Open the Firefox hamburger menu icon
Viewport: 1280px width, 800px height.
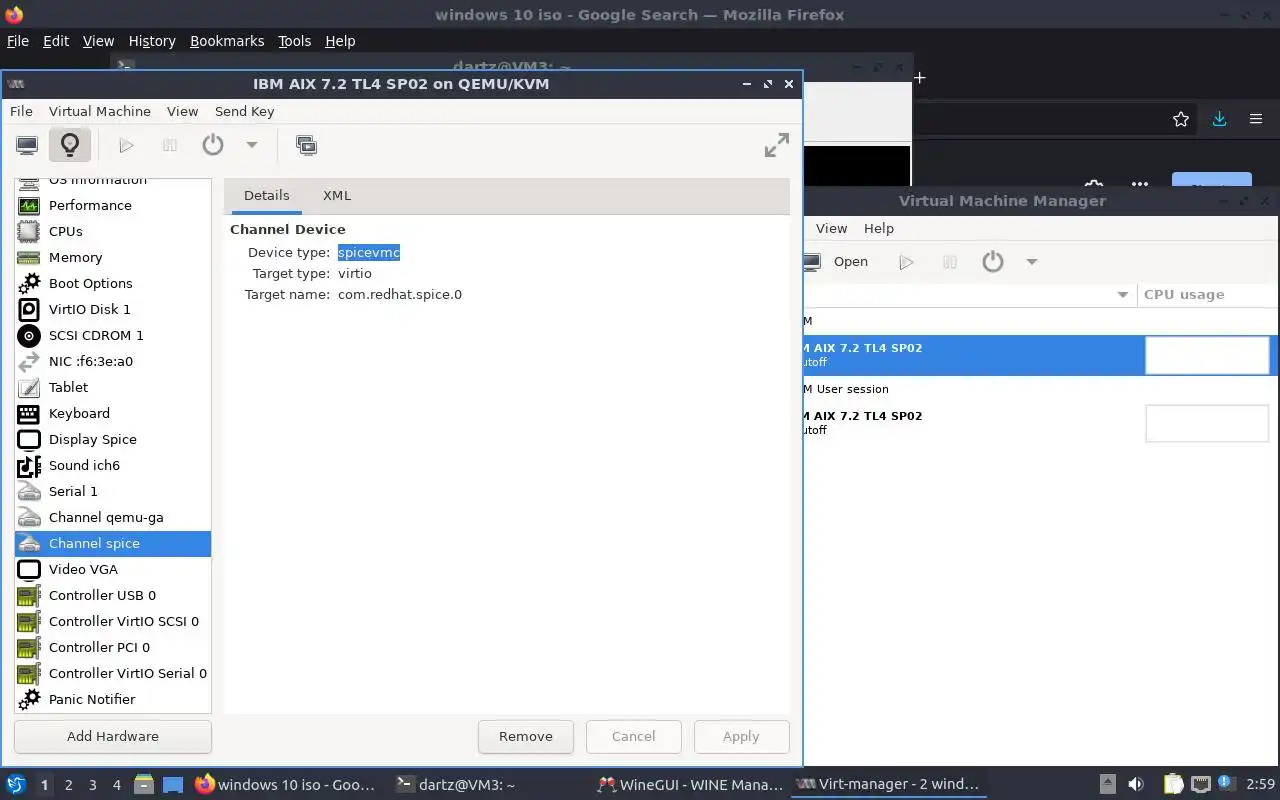tap(1256, 119)
